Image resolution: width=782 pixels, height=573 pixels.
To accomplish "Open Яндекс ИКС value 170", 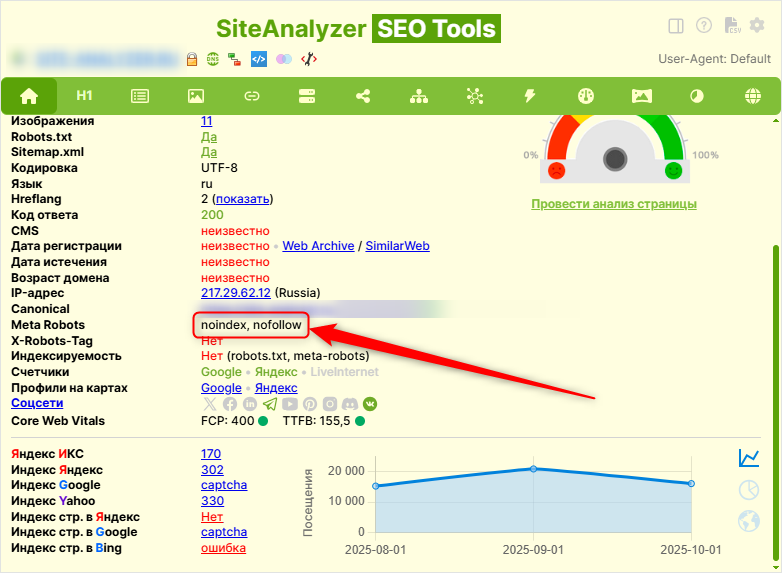I will click(x=211, y=454).
